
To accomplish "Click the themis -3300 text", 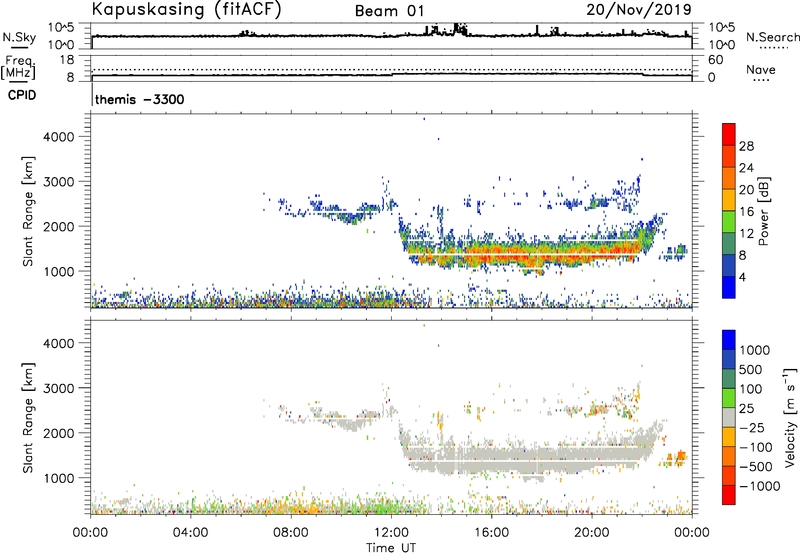I will coord(139,99).
